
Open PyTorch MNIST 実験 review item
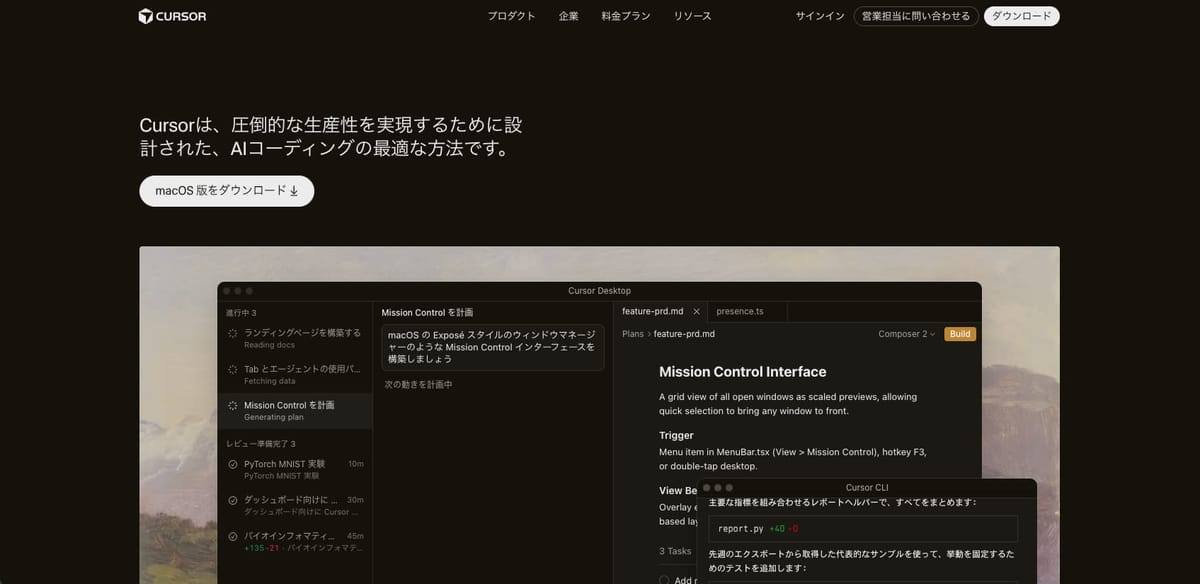coord(294,470)
